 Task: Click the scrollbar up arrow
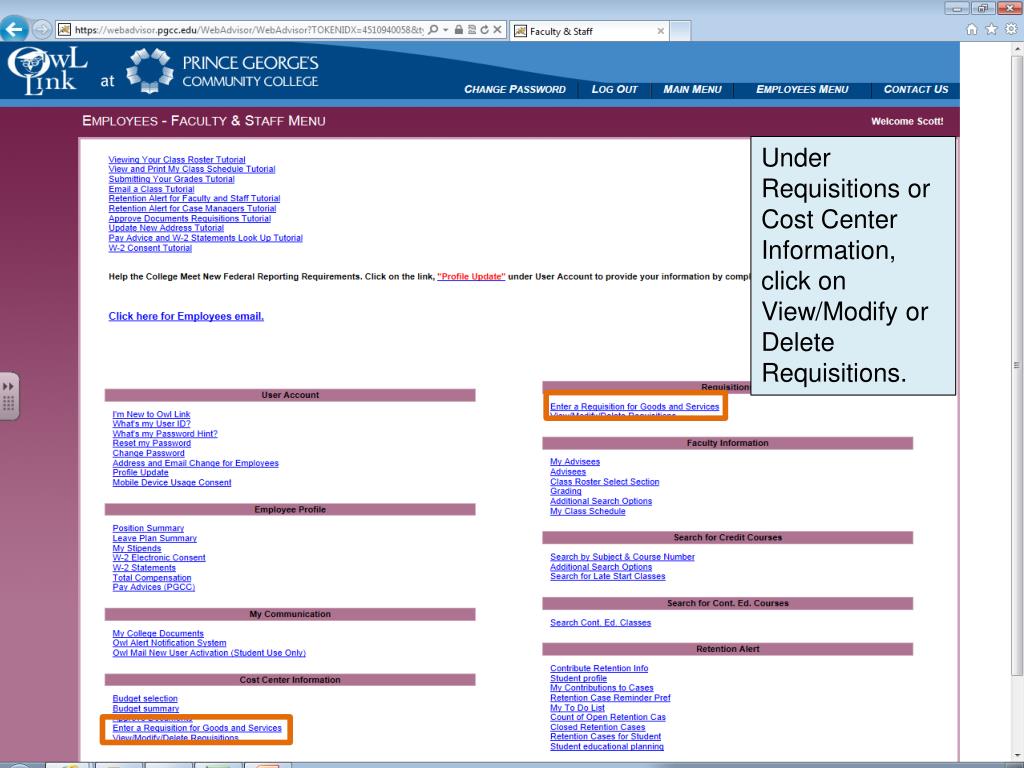coord(1017,50)
